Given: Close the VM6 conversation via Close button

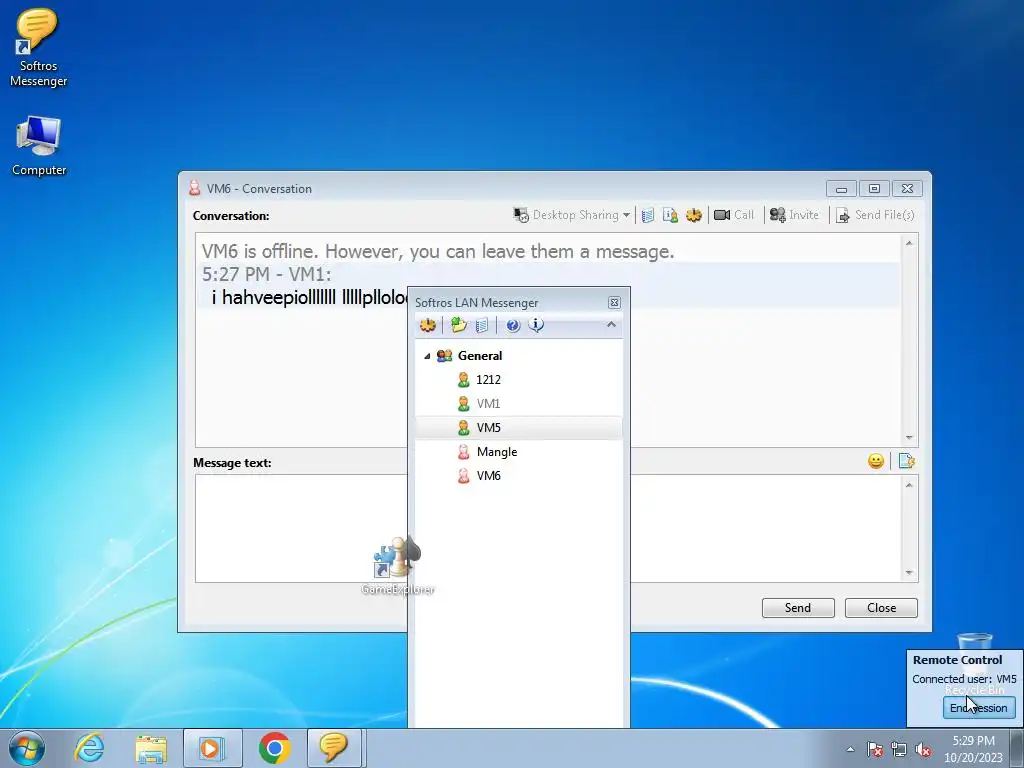Looking at the screenshot, I should pyautogui.click(x=881, y=607).
